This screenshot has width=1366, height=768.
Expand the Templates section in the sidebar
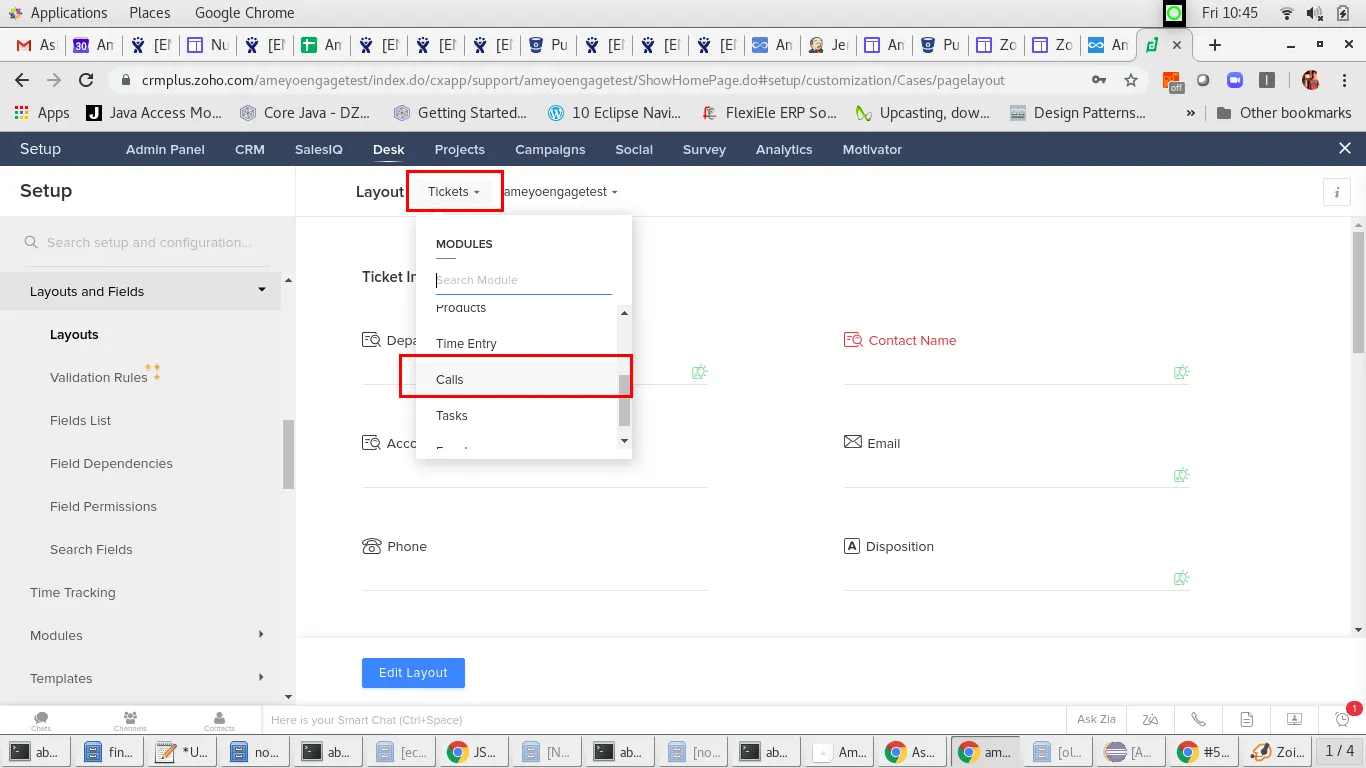261,677
